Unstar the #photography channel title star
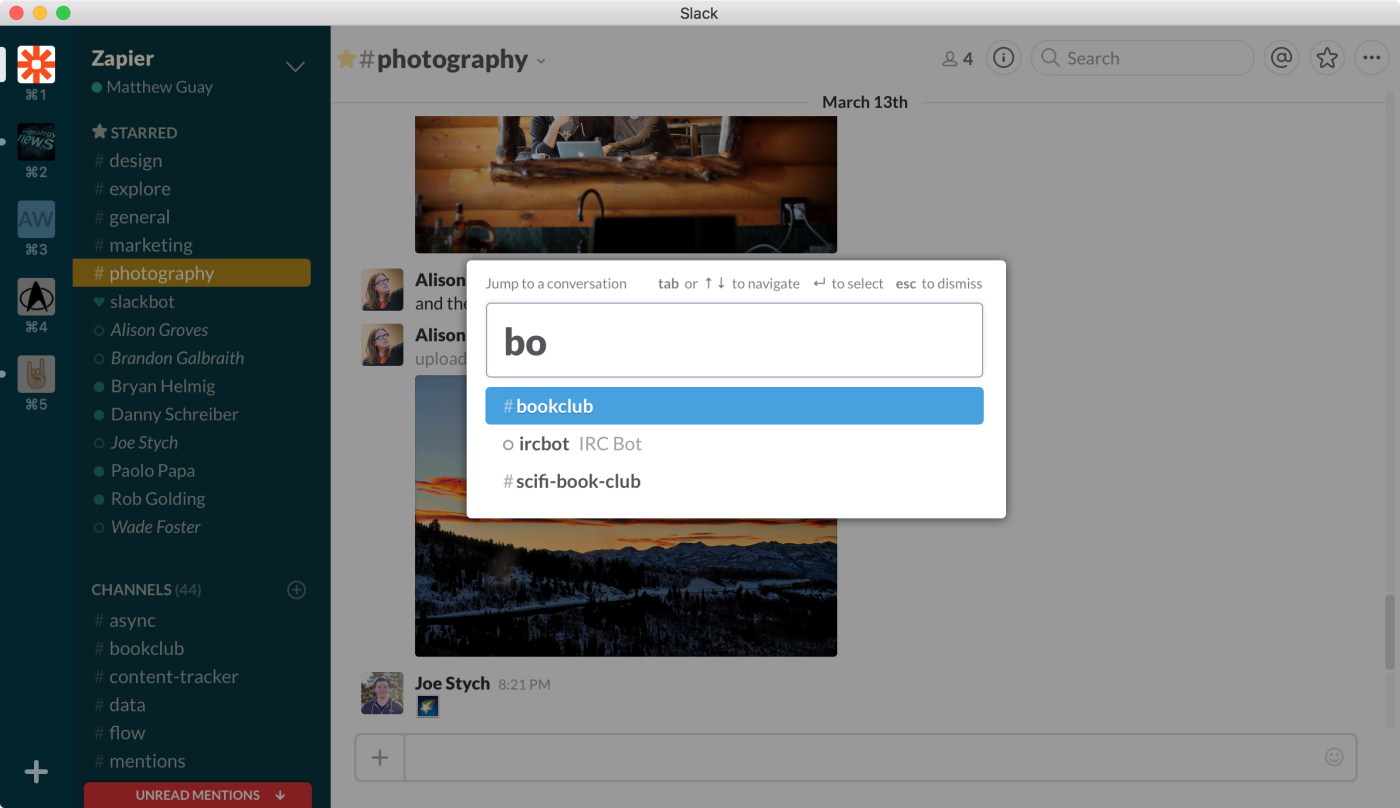Image resolution: width=1400 pixels, height=808 pixels. click(346, 59)
